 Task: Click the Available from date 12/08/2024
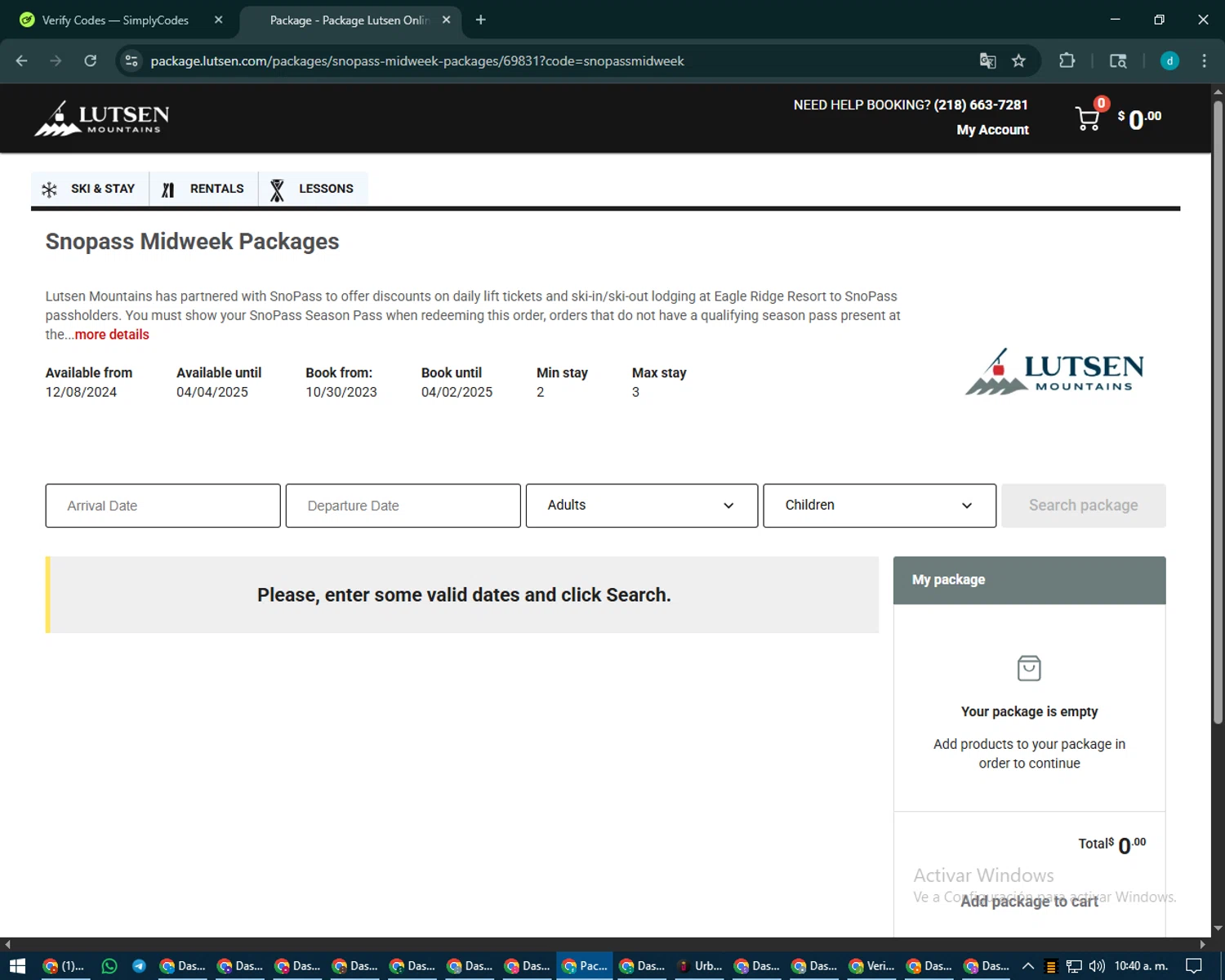pos(81,392)
